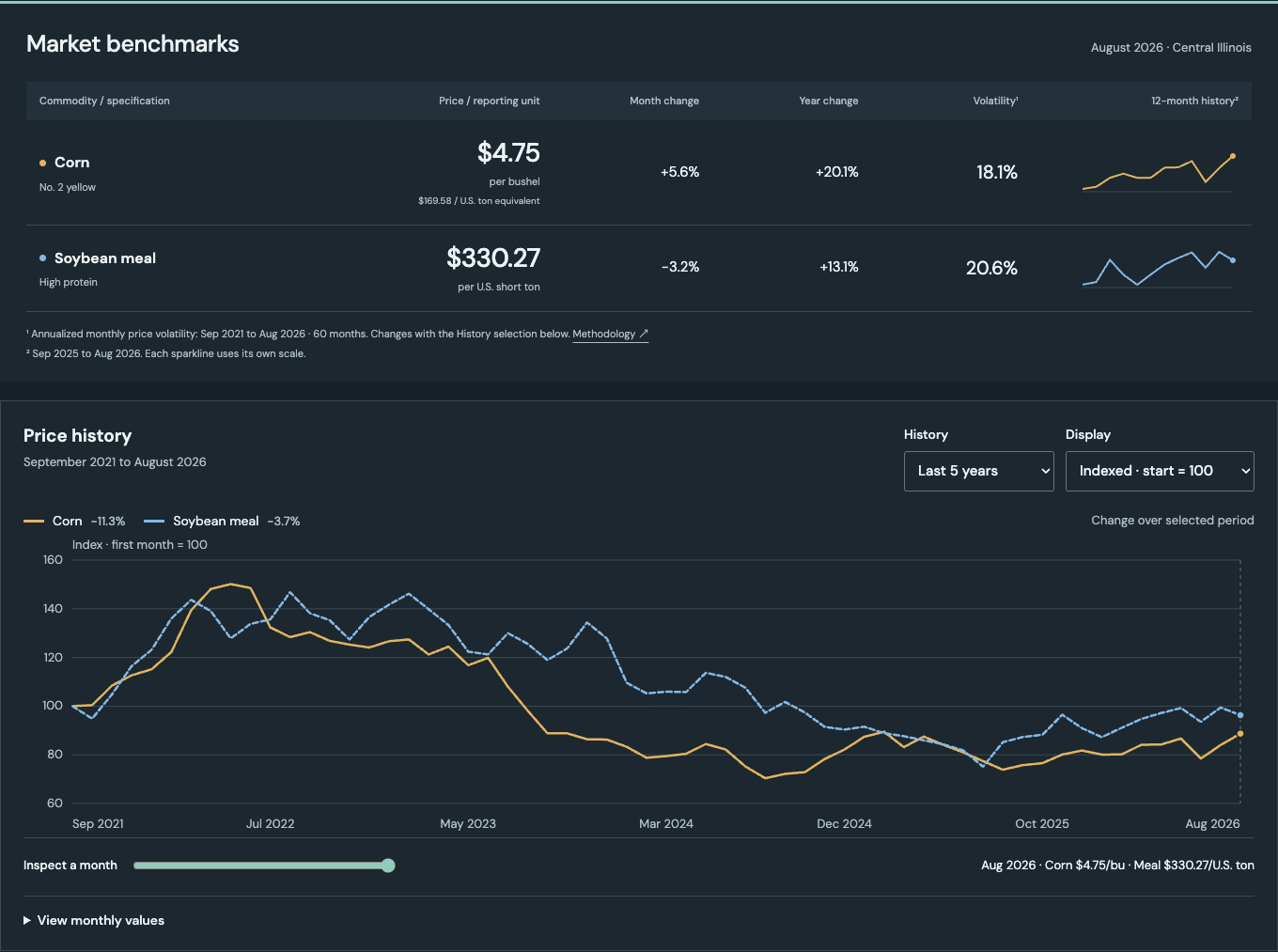Click the September 2021 to August 2026 subtitle
The height and width of the screenshot is (952, 1278).
[115, 462]
